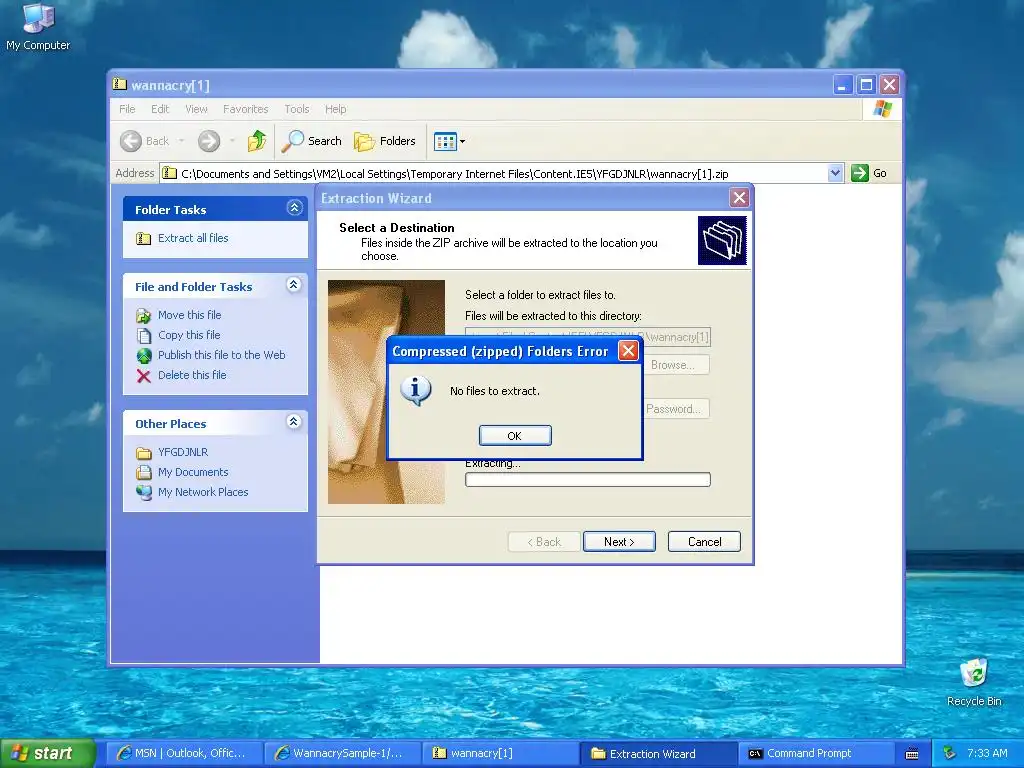This screenshot has height=768, width=1024.
Task: Close the Compressed (zipped) Folders Error dialog
Action: coord(628,351)
